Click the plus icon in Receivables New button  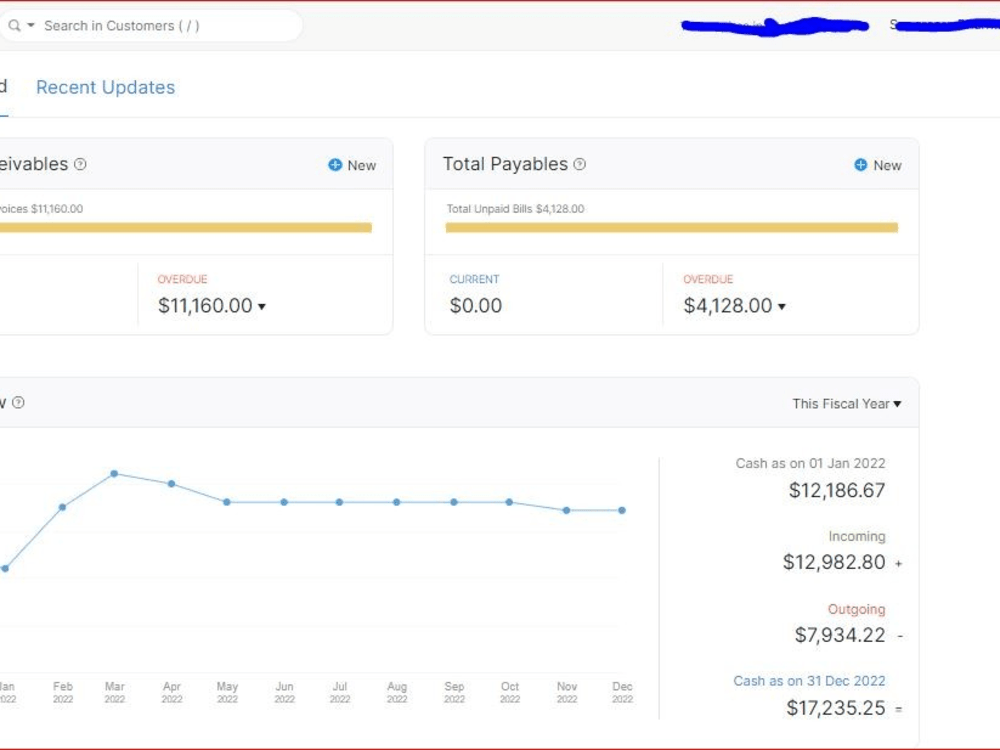click(335, 164)
